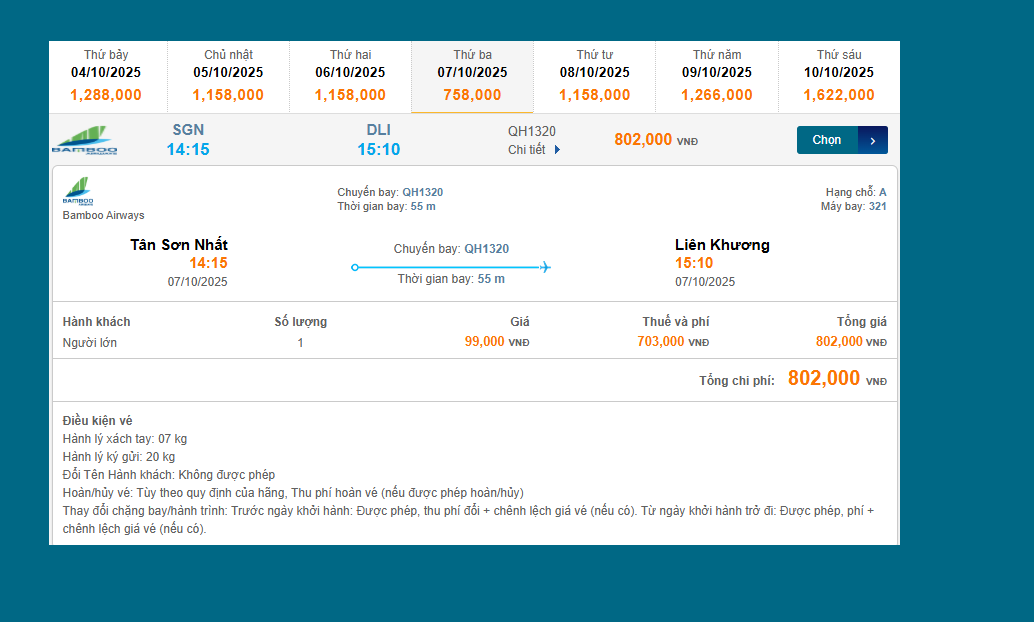Click the SGN departure airport code
Viewport: 1034px width, 622px height.
pos(188,130)
